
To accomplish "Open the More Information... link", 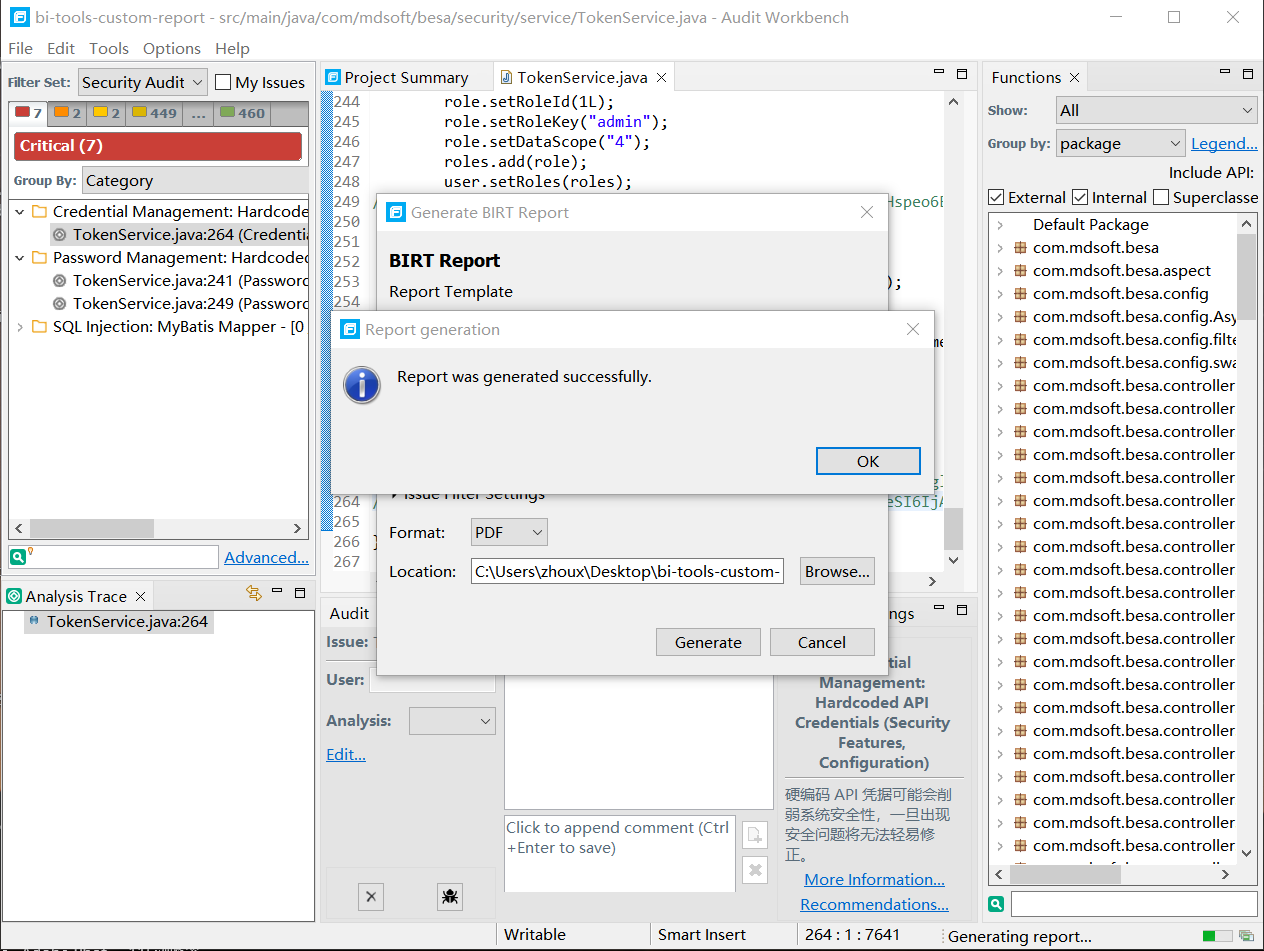I will click(x=874, y=880).
